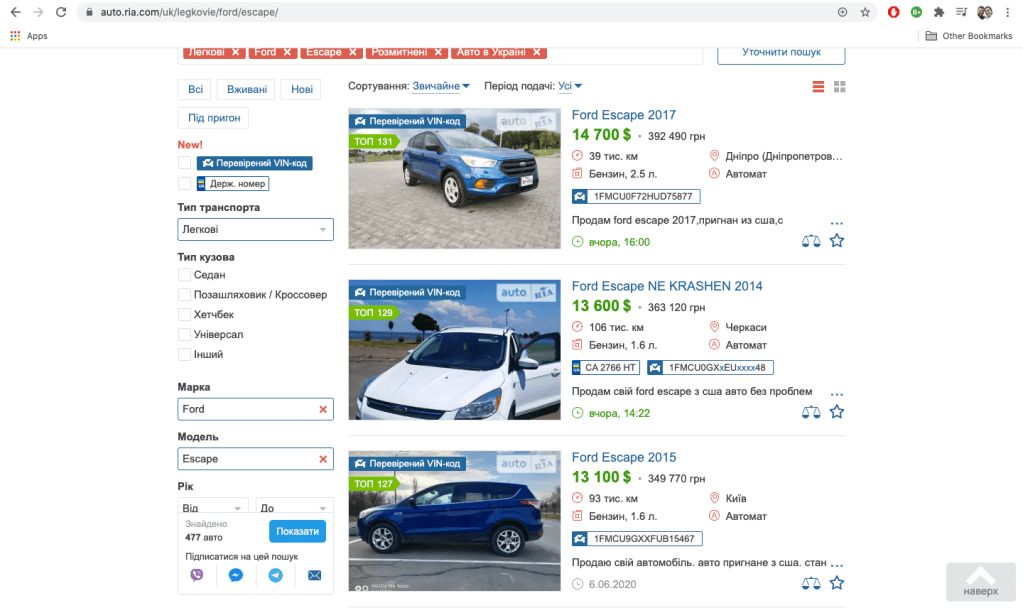The image size is (1023, 608).
Task: Switch to list view layout icon
Action: [x=818, y=87]
